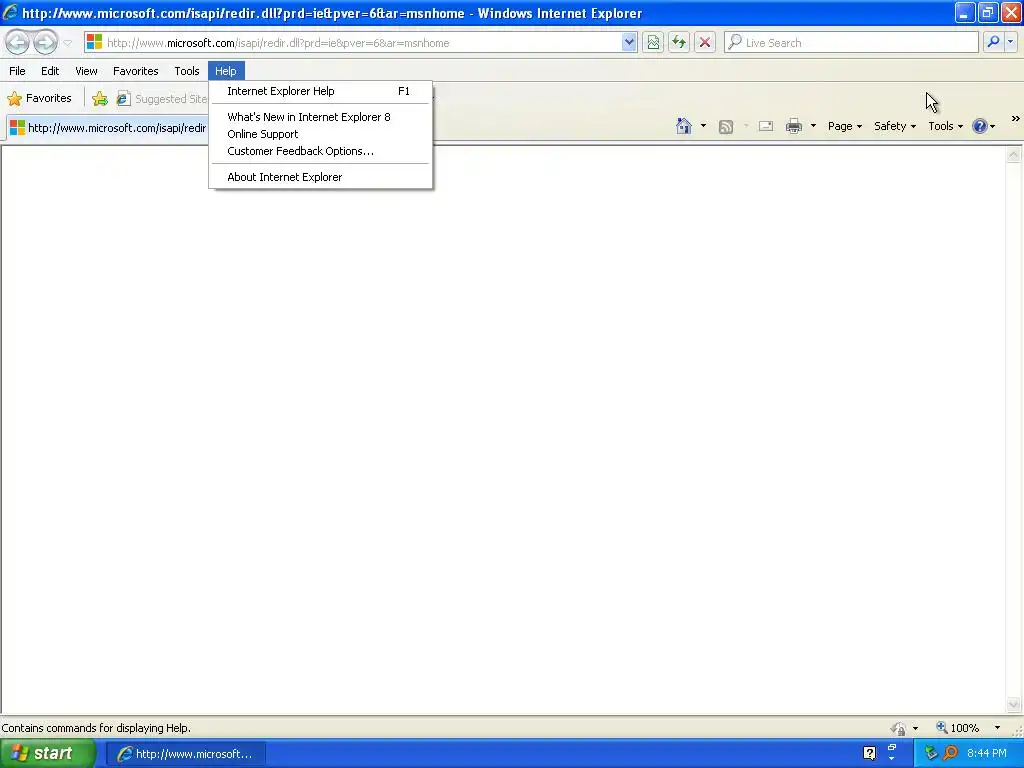Image resolution: width=1024 pixels, height=768 pixels.
Task: Open Customer Feedback Options
Action: coord(320,151)
